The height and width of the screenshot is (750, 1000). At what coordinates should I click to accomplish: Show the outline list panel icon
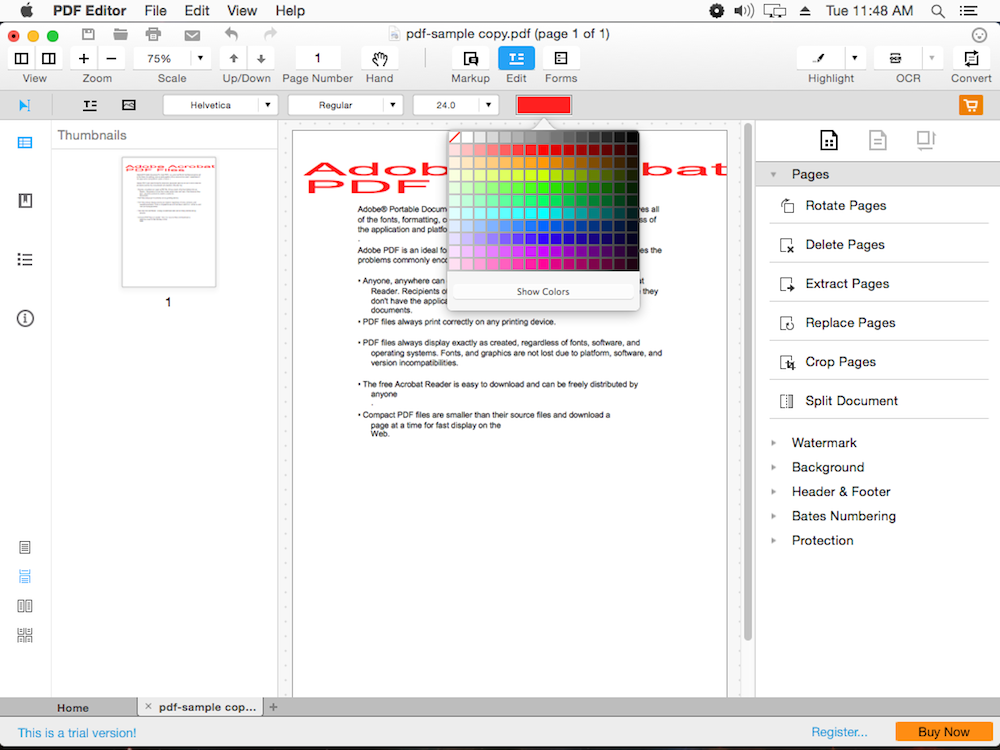click(x=25, y=260)
